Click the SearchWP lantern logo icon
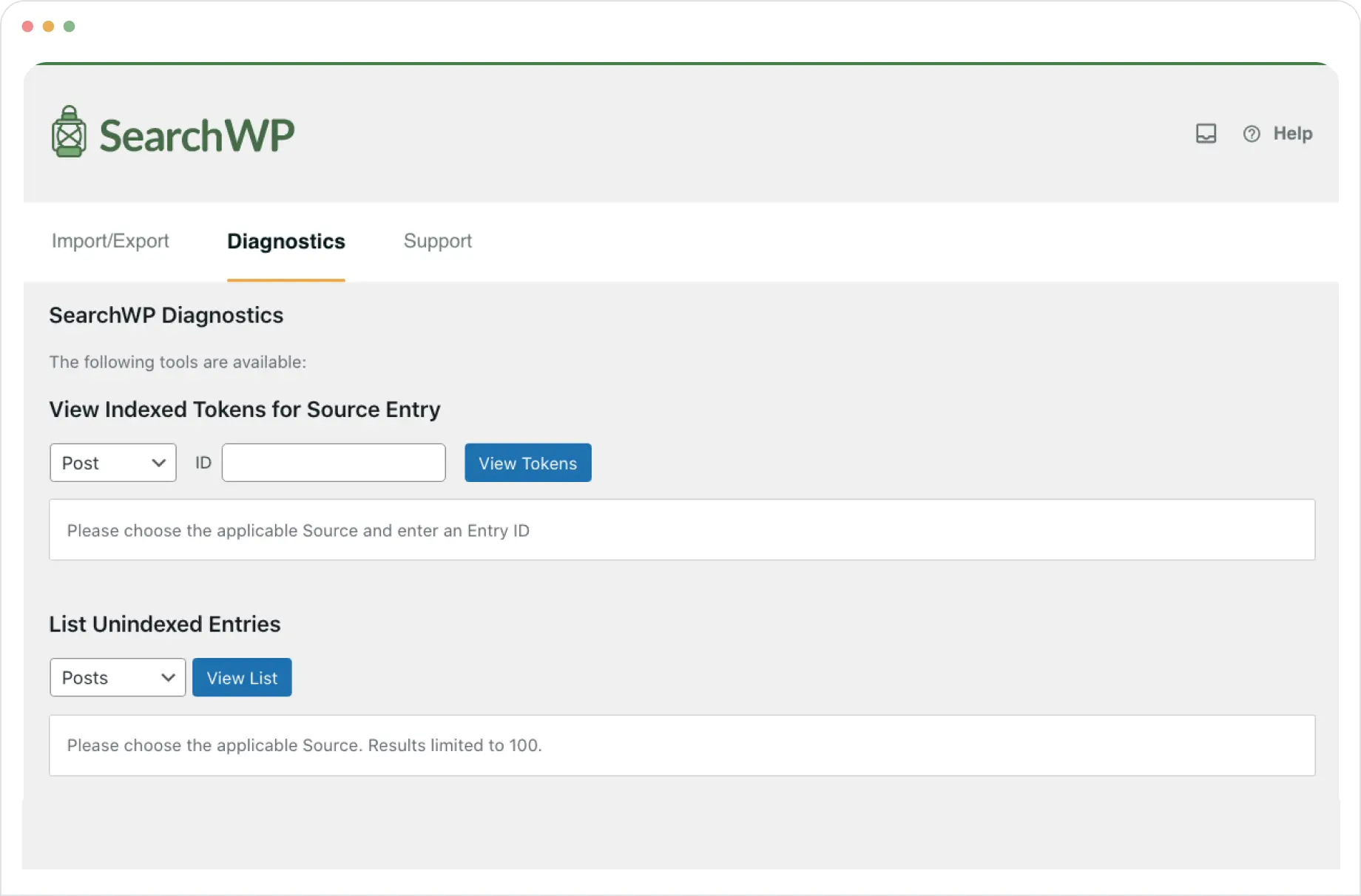Image resolution: width=1361 pixels, height=896 pixels. (x=70, y=133)
